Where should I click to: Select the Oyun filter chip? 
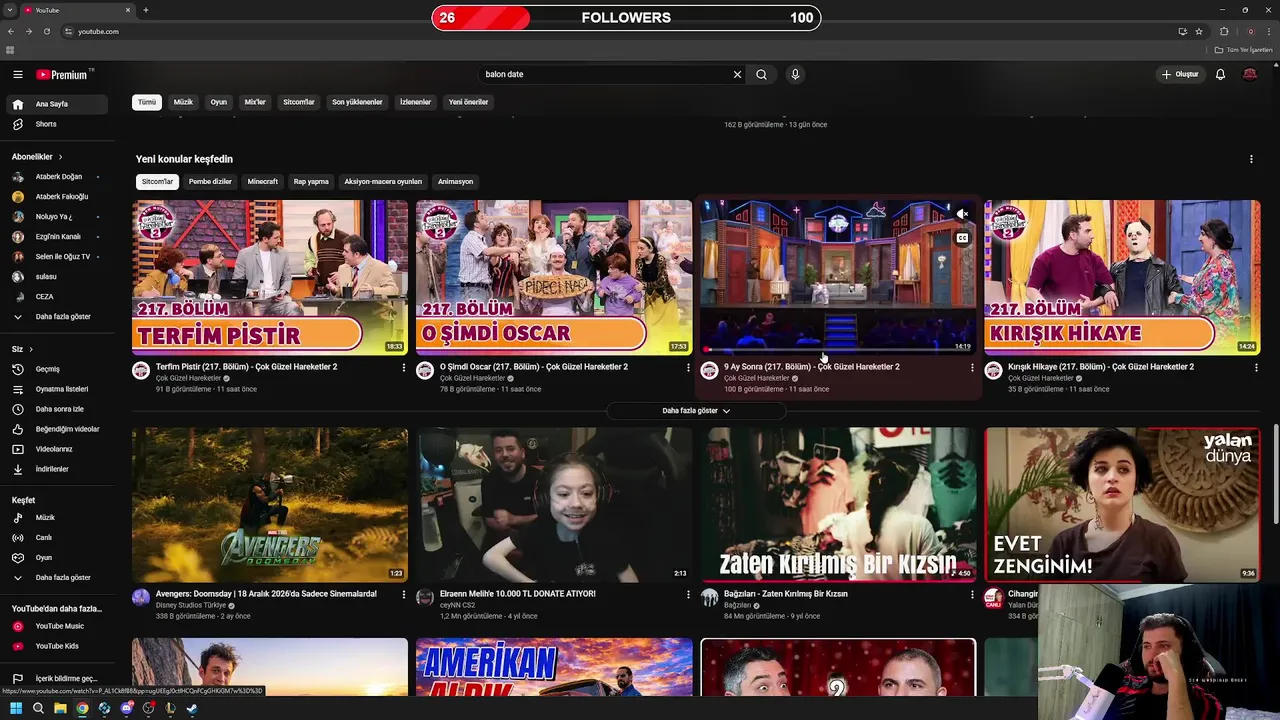click(x=218, y=102)
